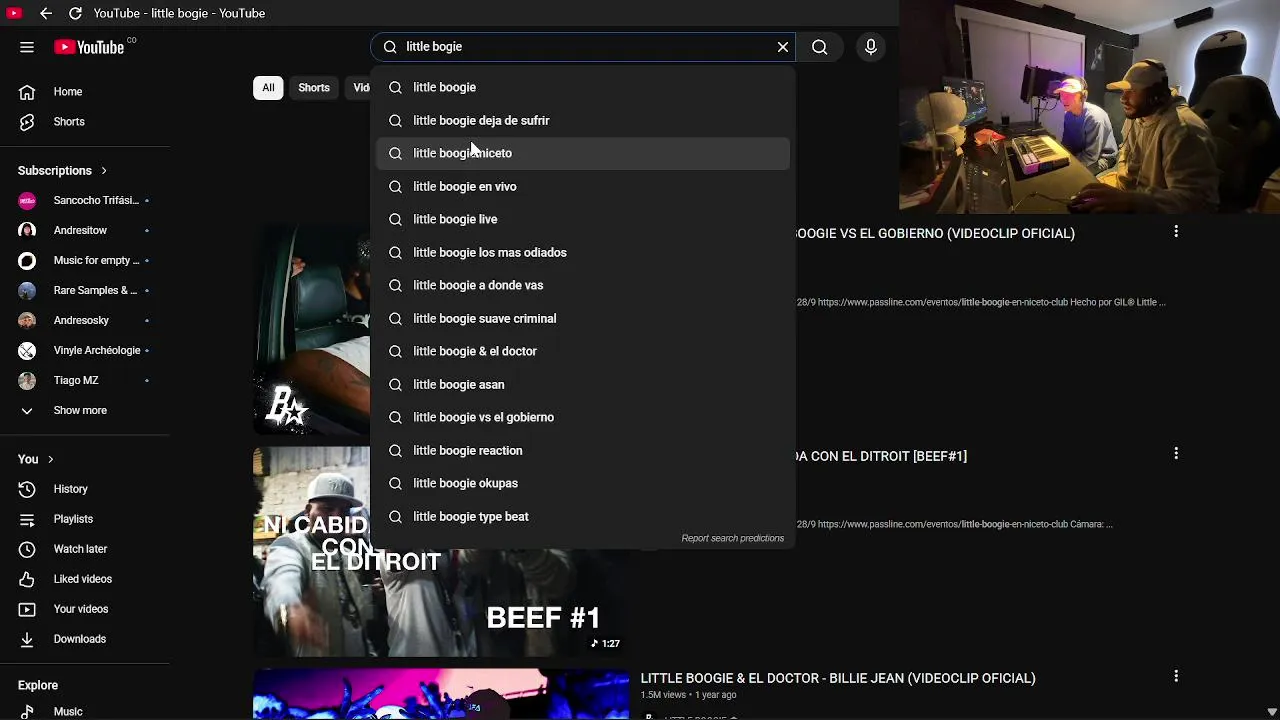Select the All filter chip
1280x720 pixels.
(268, 88)
